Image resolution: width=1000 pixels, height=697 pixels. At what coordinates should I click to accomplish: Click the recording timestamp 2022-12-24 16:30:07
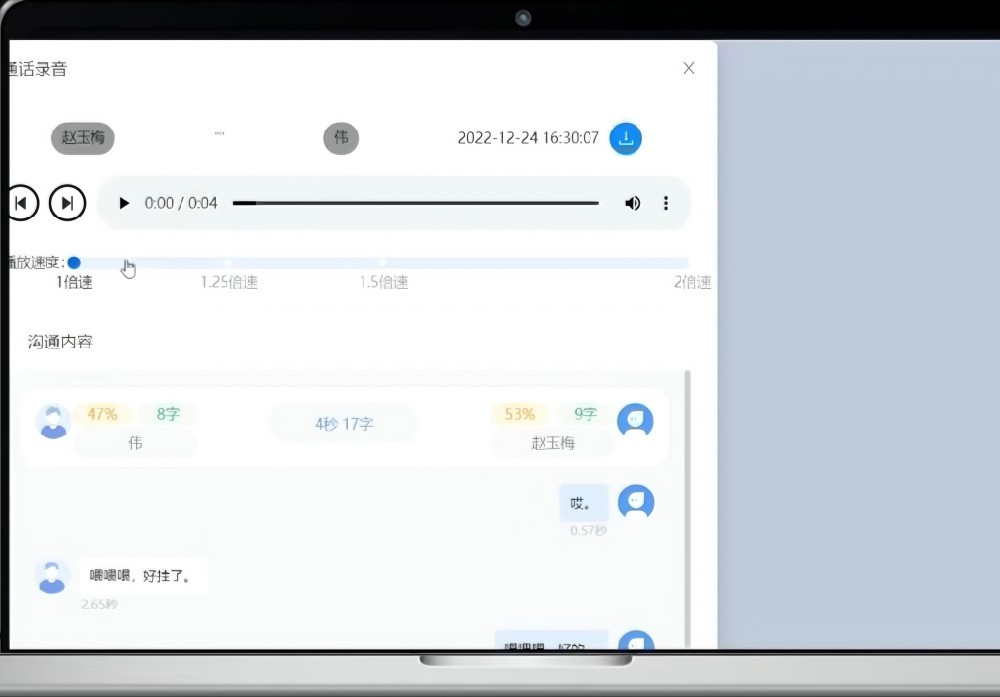pyautogui.click(x=528, y=138)
